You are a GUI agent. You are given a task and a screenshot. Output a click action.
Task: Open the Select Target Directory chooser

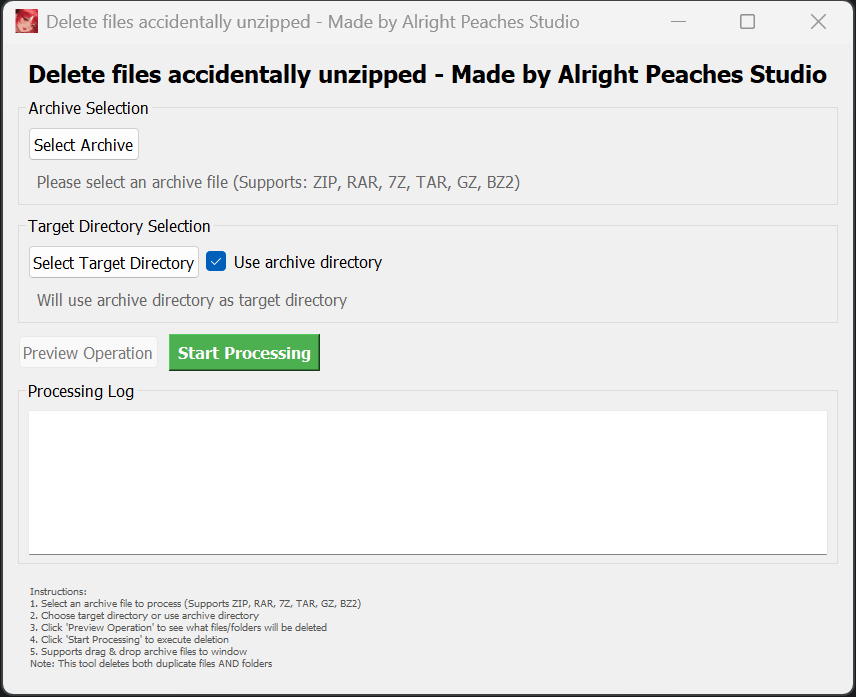coord(113,263)
